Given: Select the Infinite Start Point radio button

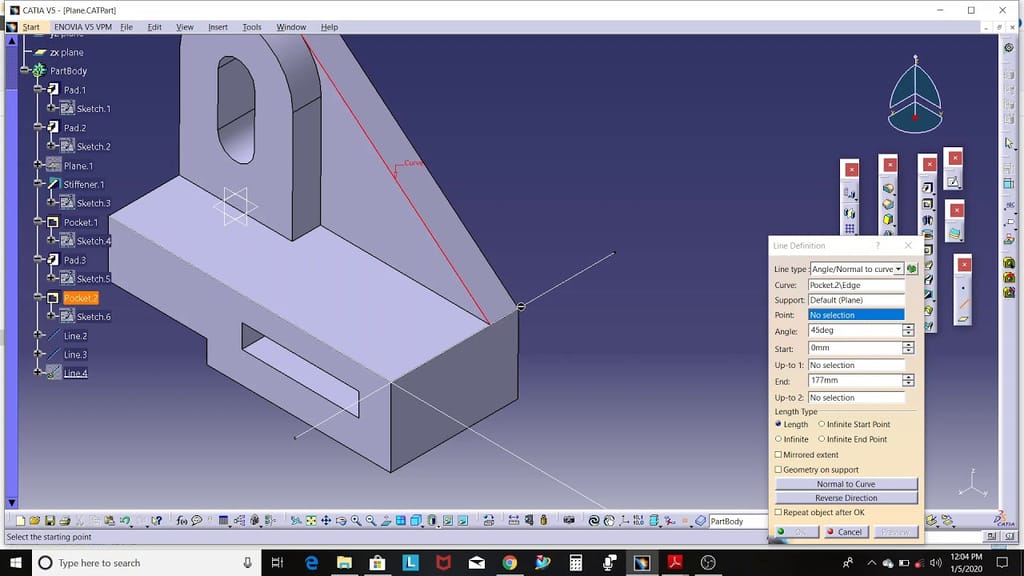Looking at the screenshot, I should [820, 424].
